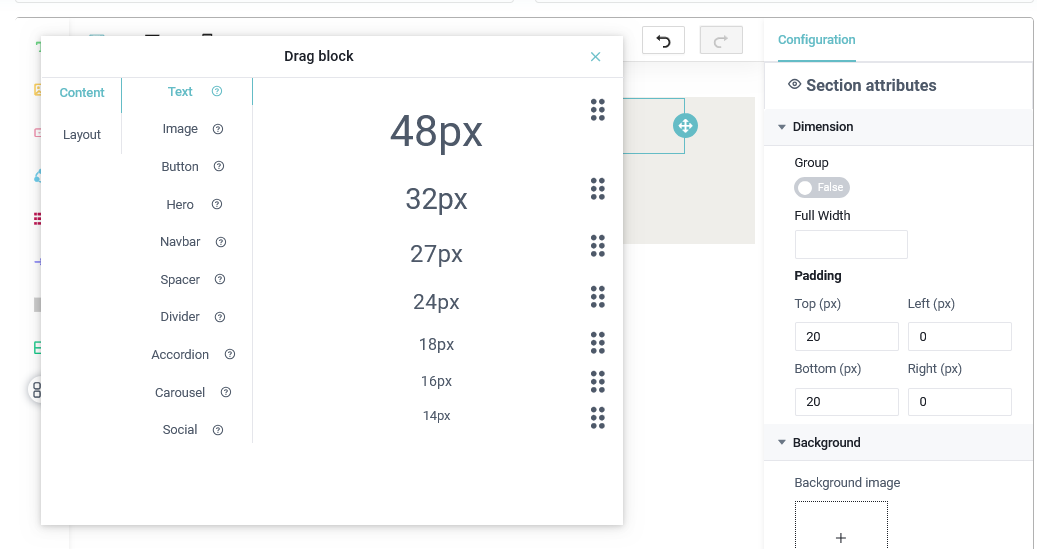
Task: Close the Drag block dialog
Action: pyautogui.click(x=596, y=57)
